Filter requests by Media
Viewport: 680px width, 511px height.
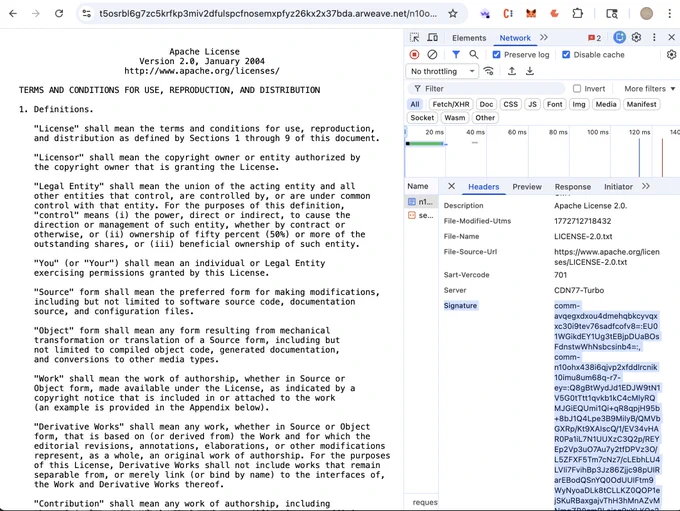606,104
